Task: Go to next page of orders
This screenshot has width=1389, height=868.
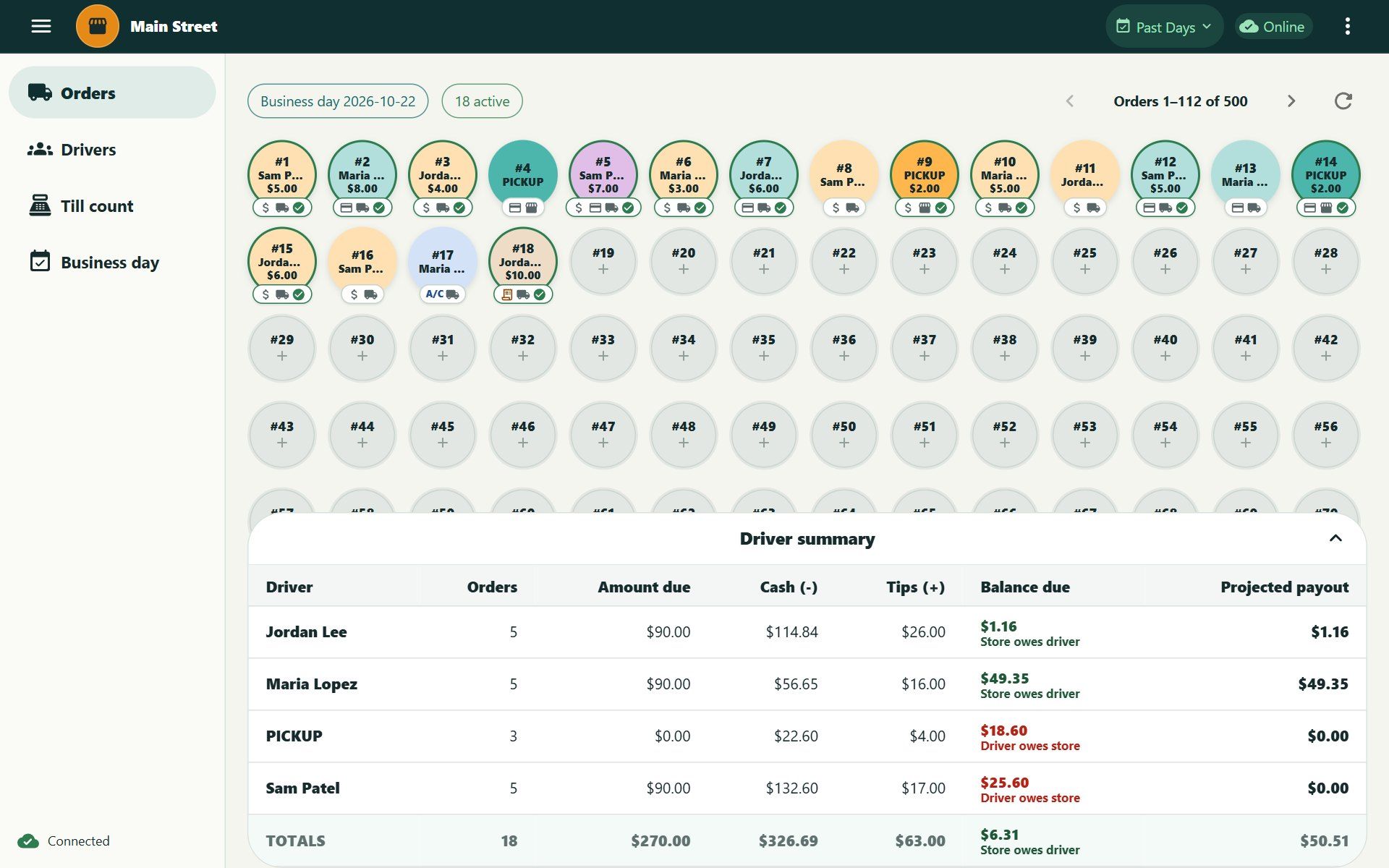Action: click(1291, 101)
